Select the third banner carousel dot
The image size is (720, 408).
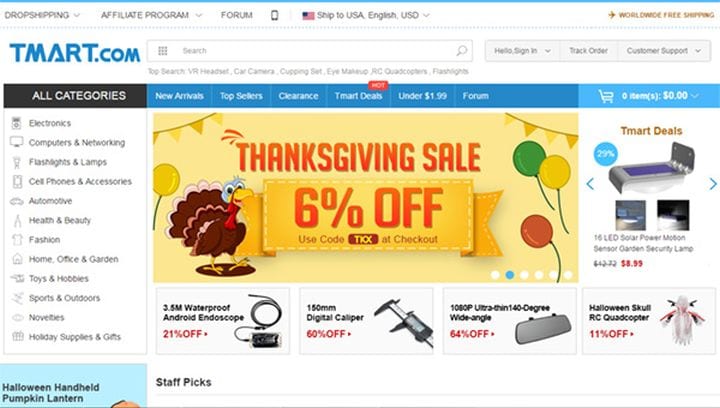pos(524,275)
